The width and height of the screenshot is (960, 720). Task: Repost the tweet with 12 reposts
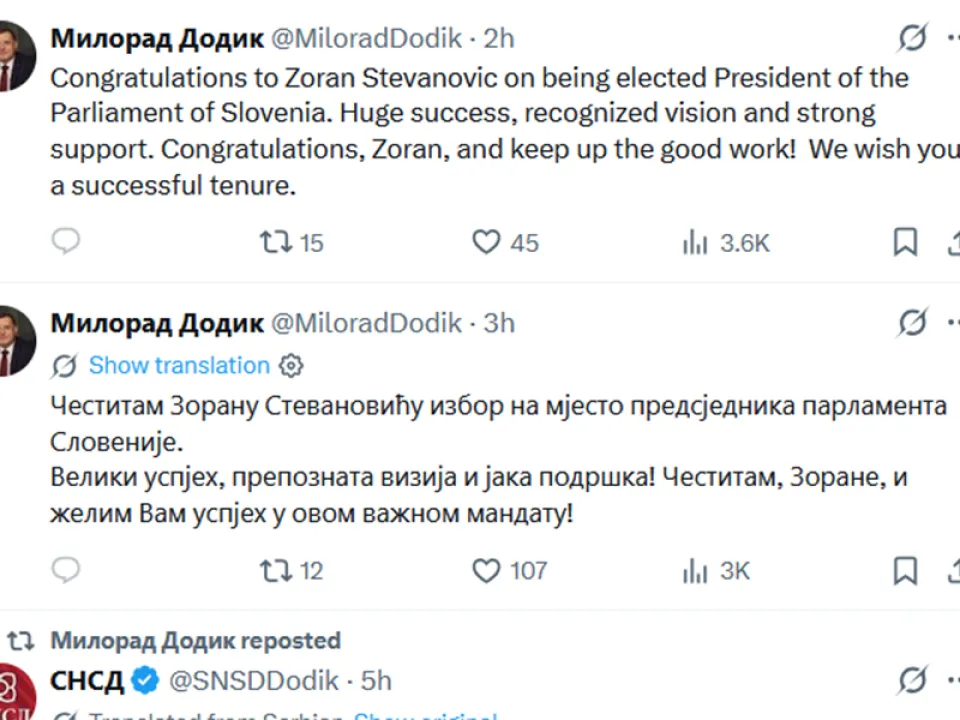[275, 570]
